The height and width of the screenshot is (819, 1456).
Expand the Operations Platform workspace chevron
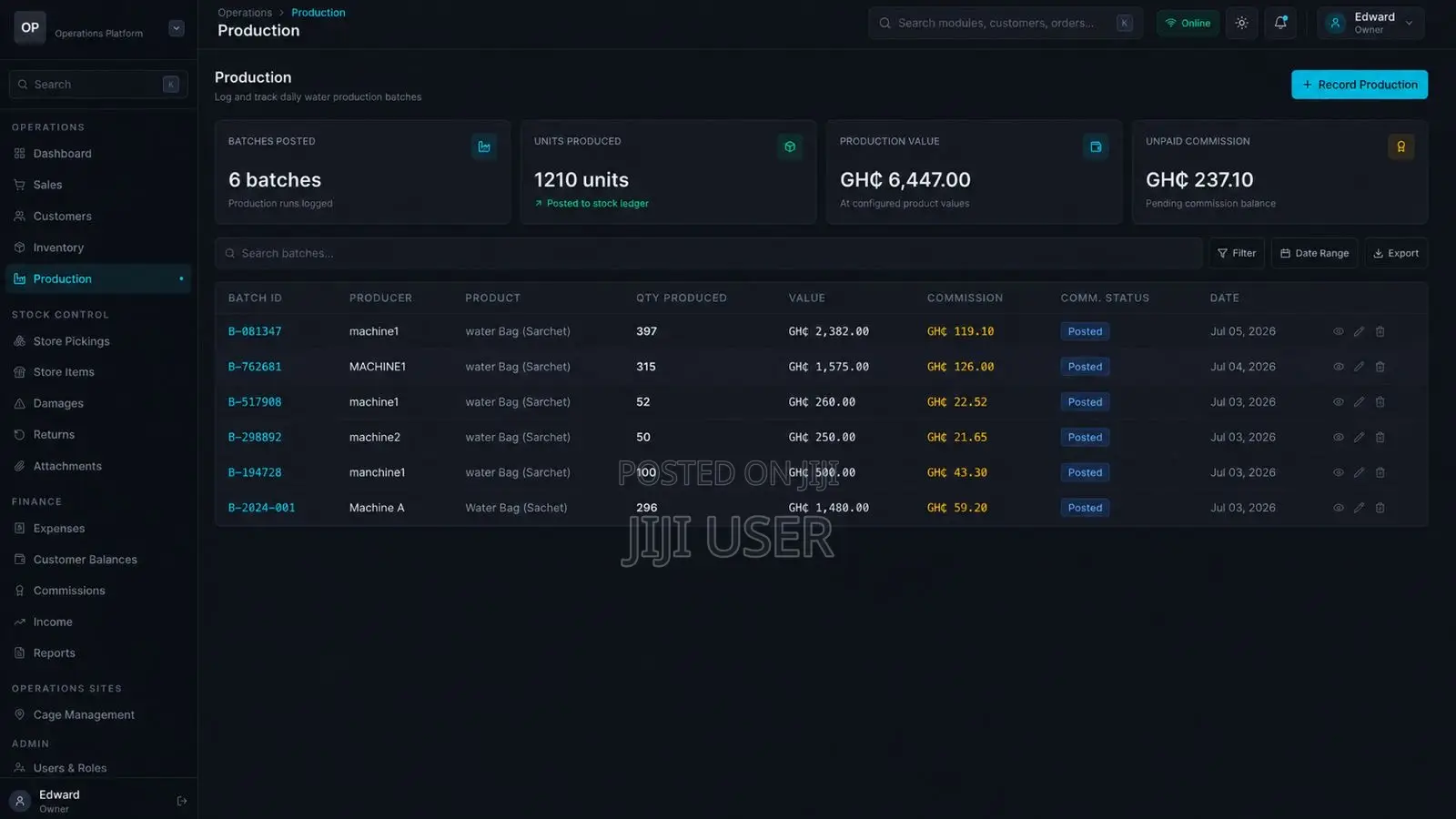pos(177,28)
